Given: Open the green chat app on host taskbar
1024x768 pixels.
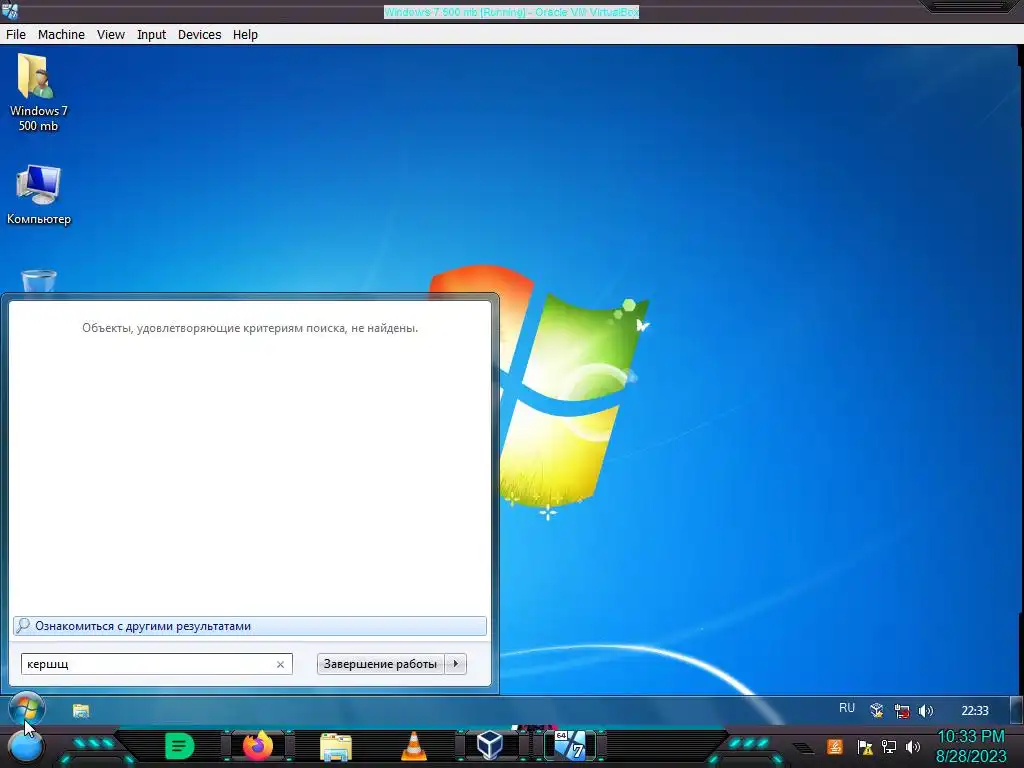Looking at the screenshot, I should [180, 746].
